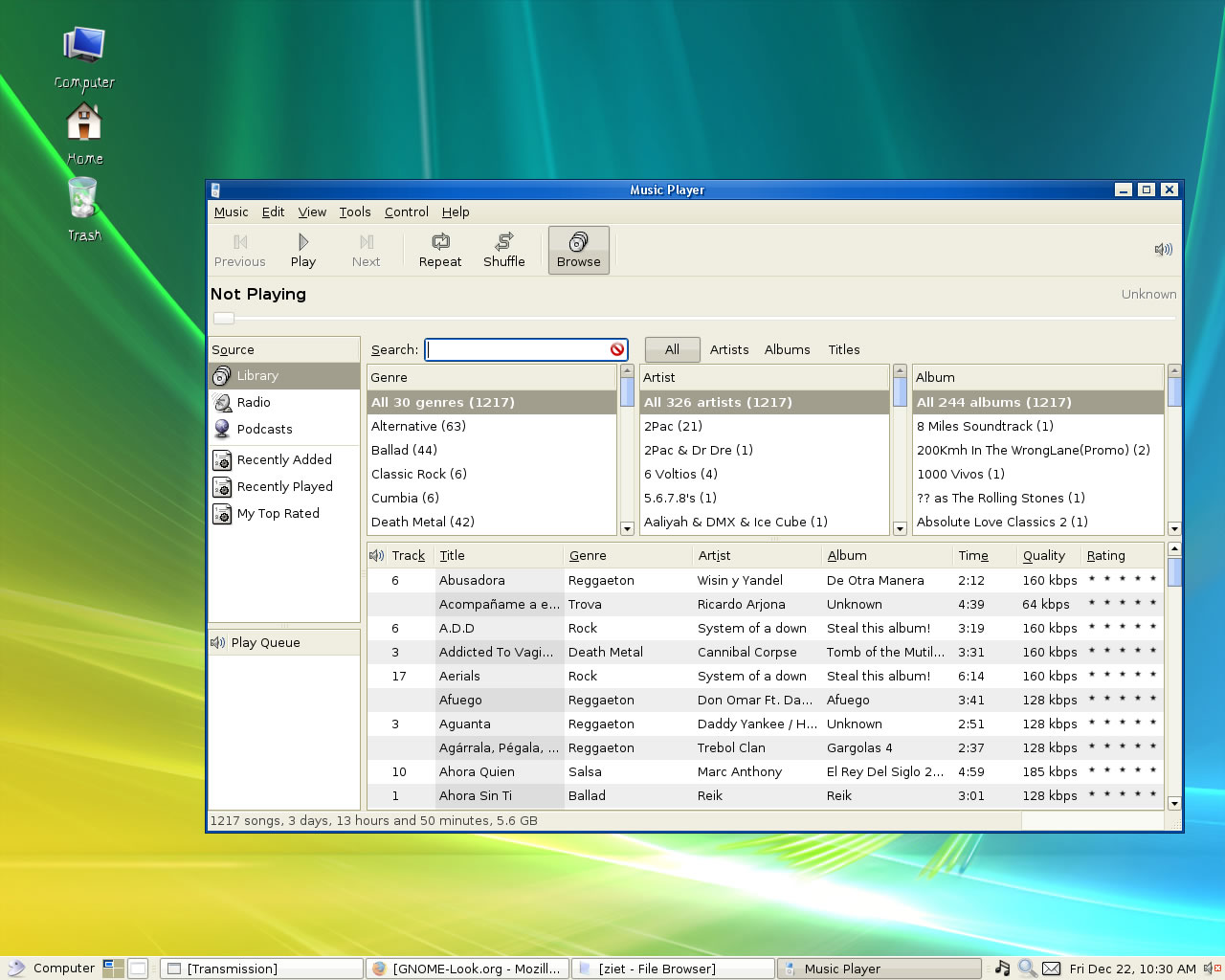This screenshot has height=980, width=1225.
Task: Switch to GNOME-Look.org Mozilla taskbar window
Action: [x=468, y=969]
